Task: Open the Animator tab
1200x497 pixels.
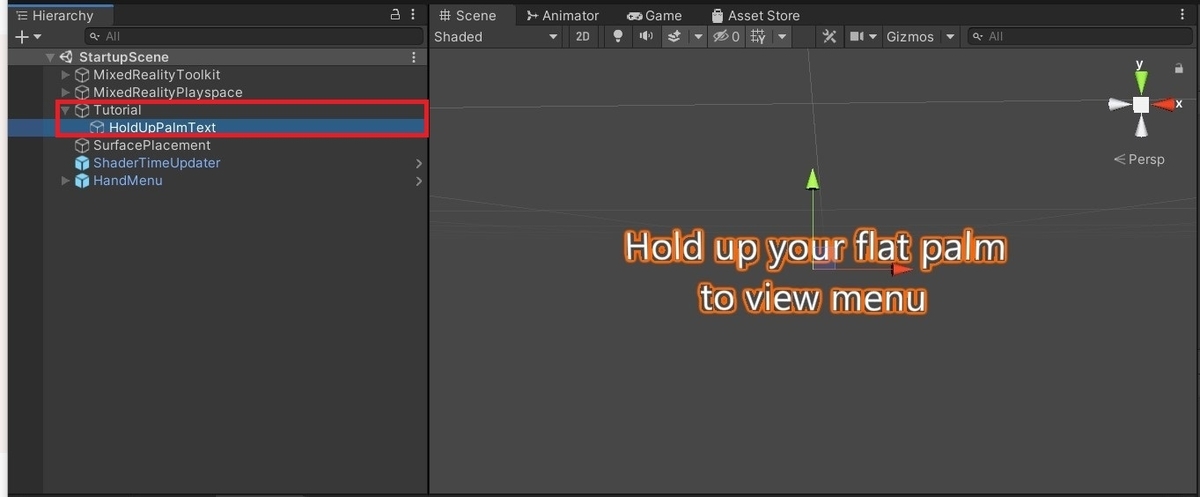Action: coord(563,15)
